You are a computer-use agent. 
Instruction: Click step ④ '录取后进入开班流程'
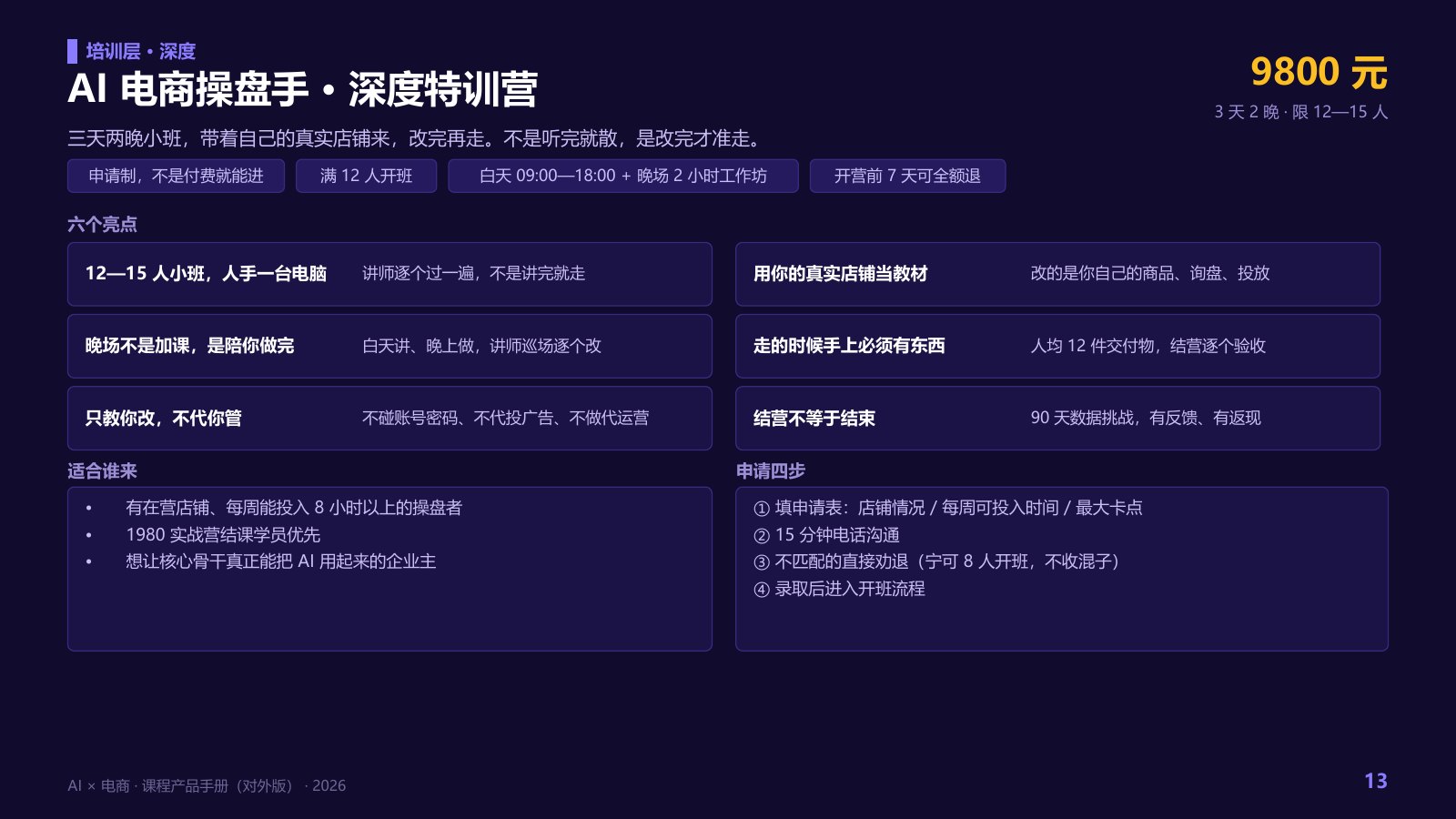tap(839, 589)
